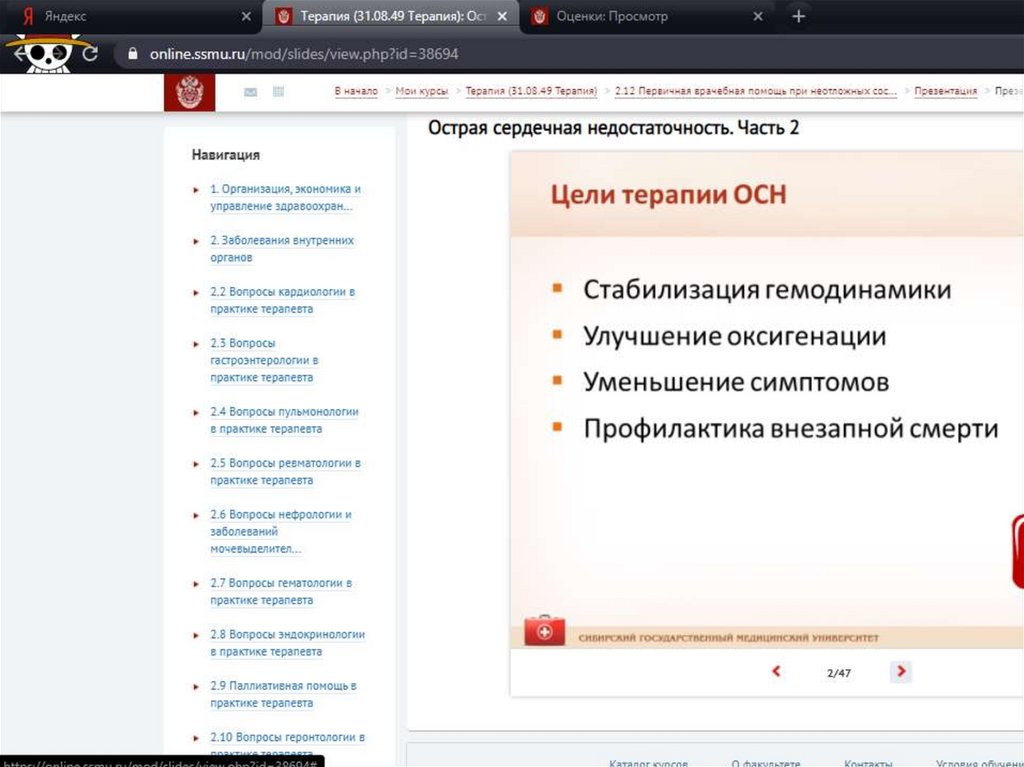Open О факультете footer link
This screenshot has height=767, width=1024.
765,762
